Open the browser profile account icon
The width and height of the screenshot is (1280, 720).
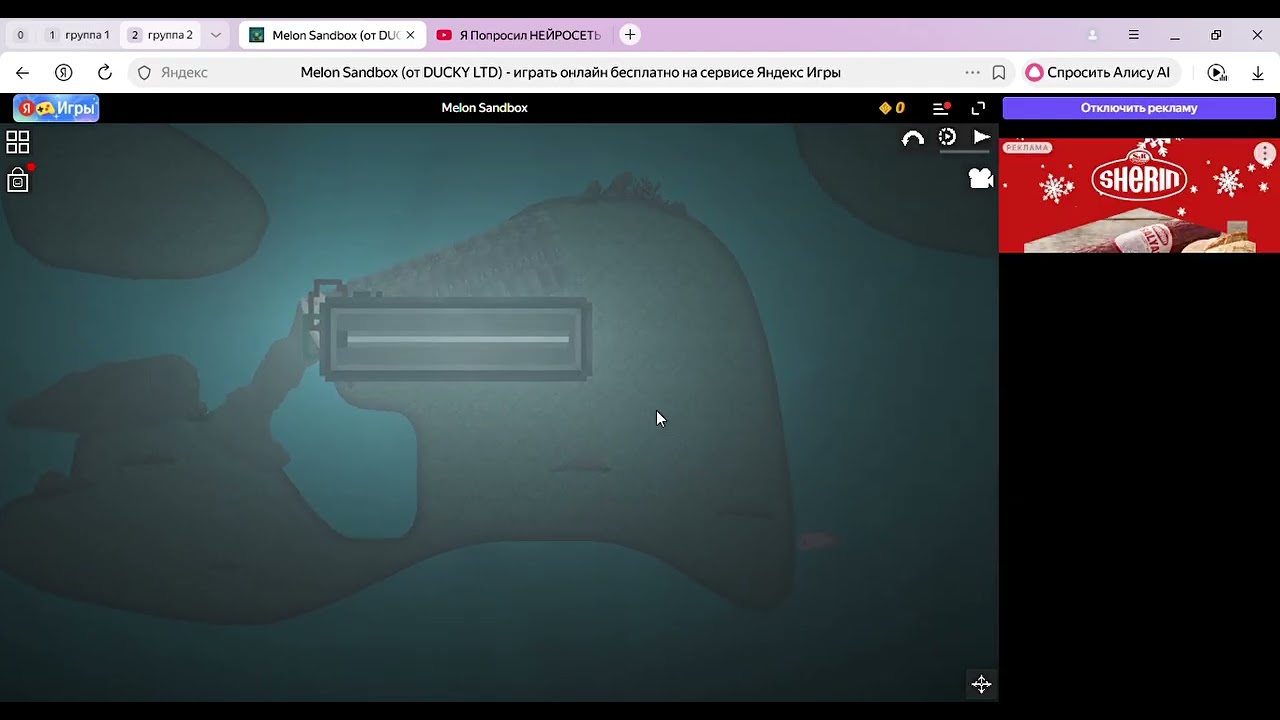[1092, 35]
